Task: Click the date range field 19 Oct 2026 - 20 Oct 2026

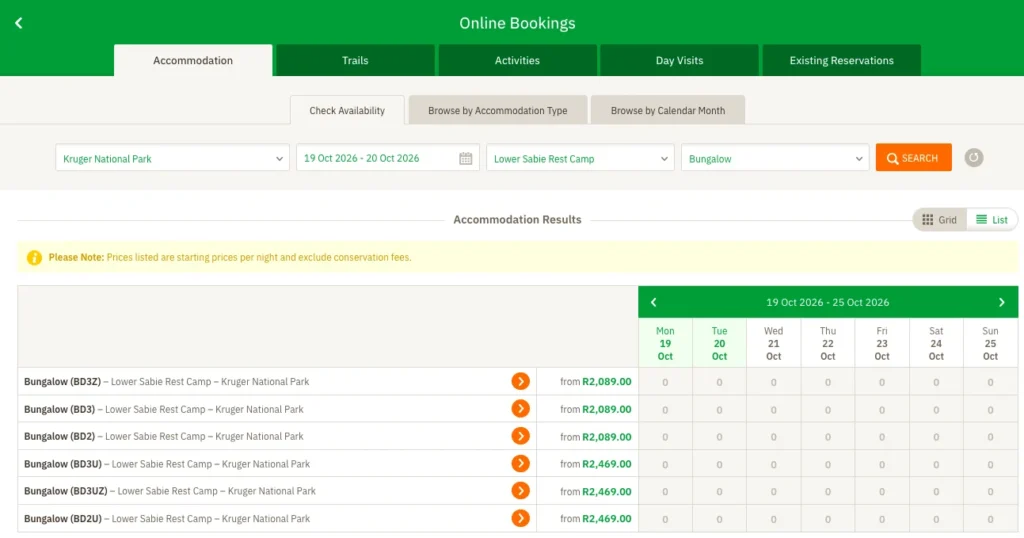Action: [388, 159]
